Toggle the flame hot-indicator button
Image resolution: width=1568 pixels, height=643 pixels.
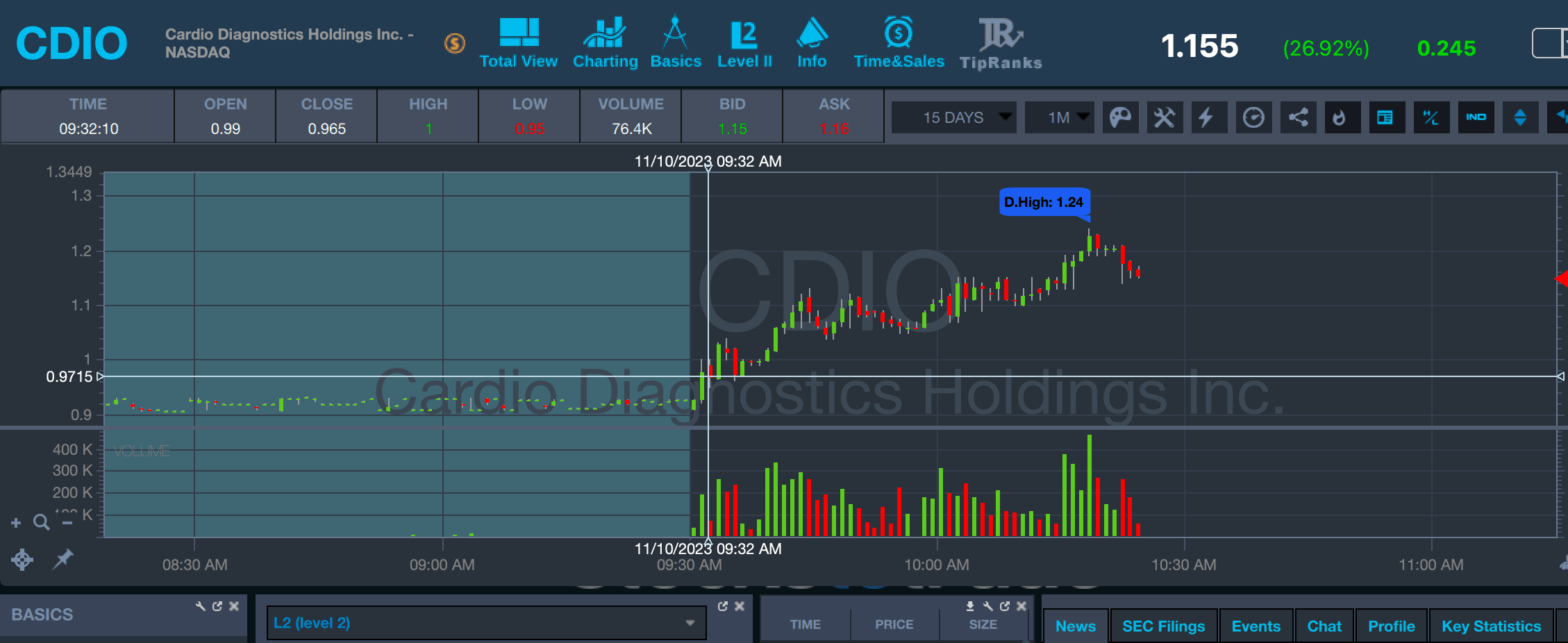pyautogui.click(x=1342, y=117)
